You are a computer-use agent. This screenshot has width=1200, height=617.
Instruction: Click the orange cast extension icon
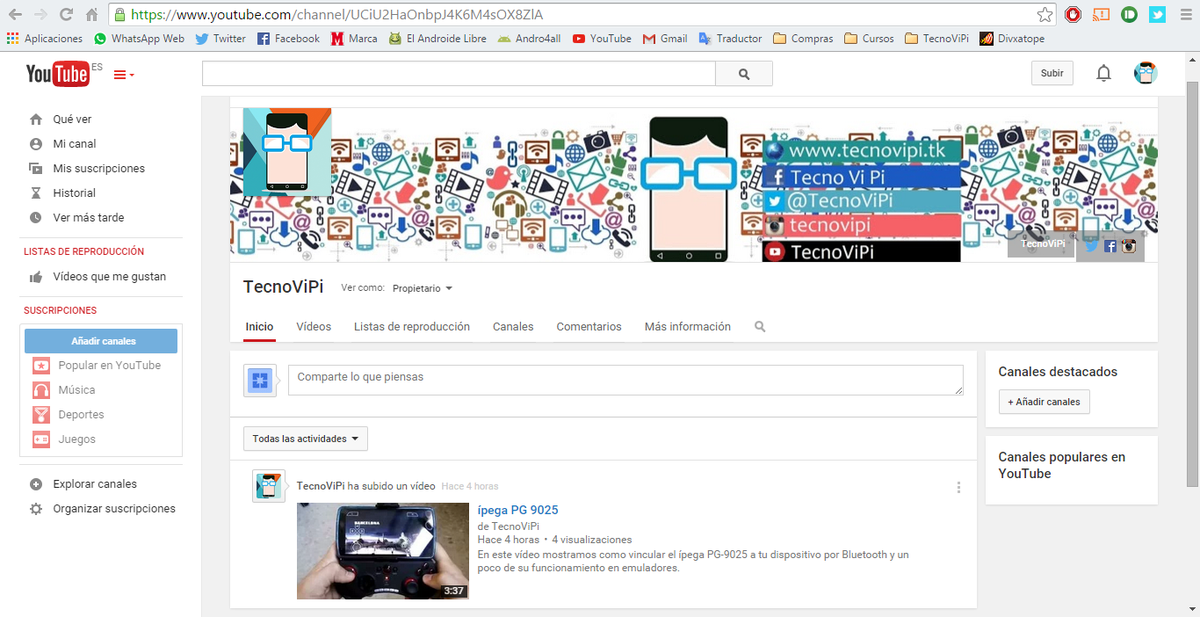[x=1101, y=15]
